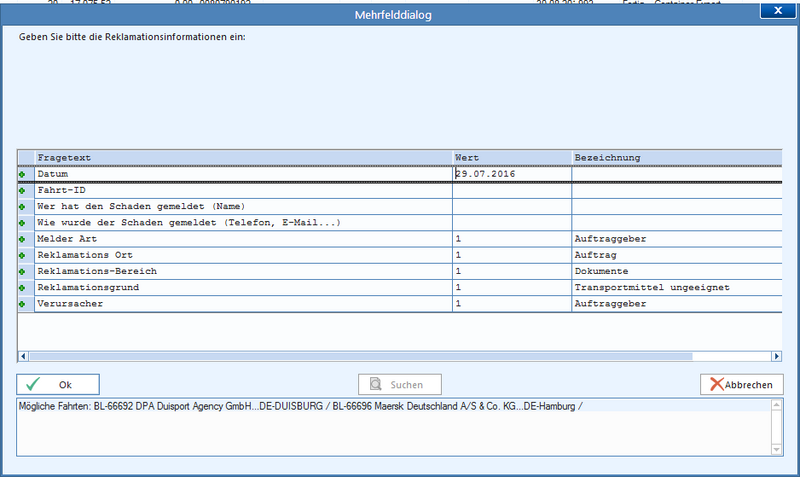Click scroll down arrow in Mögliche Fahrten box

click(x=777, y=449)
